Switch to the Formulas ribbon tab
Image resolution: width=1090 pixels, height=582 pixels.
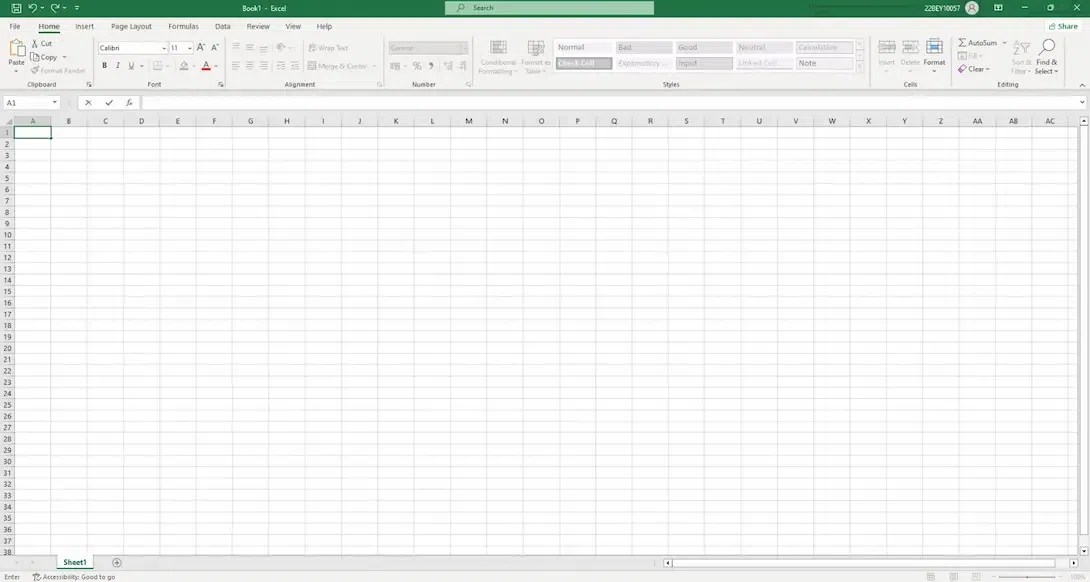(x=183, y=26)
